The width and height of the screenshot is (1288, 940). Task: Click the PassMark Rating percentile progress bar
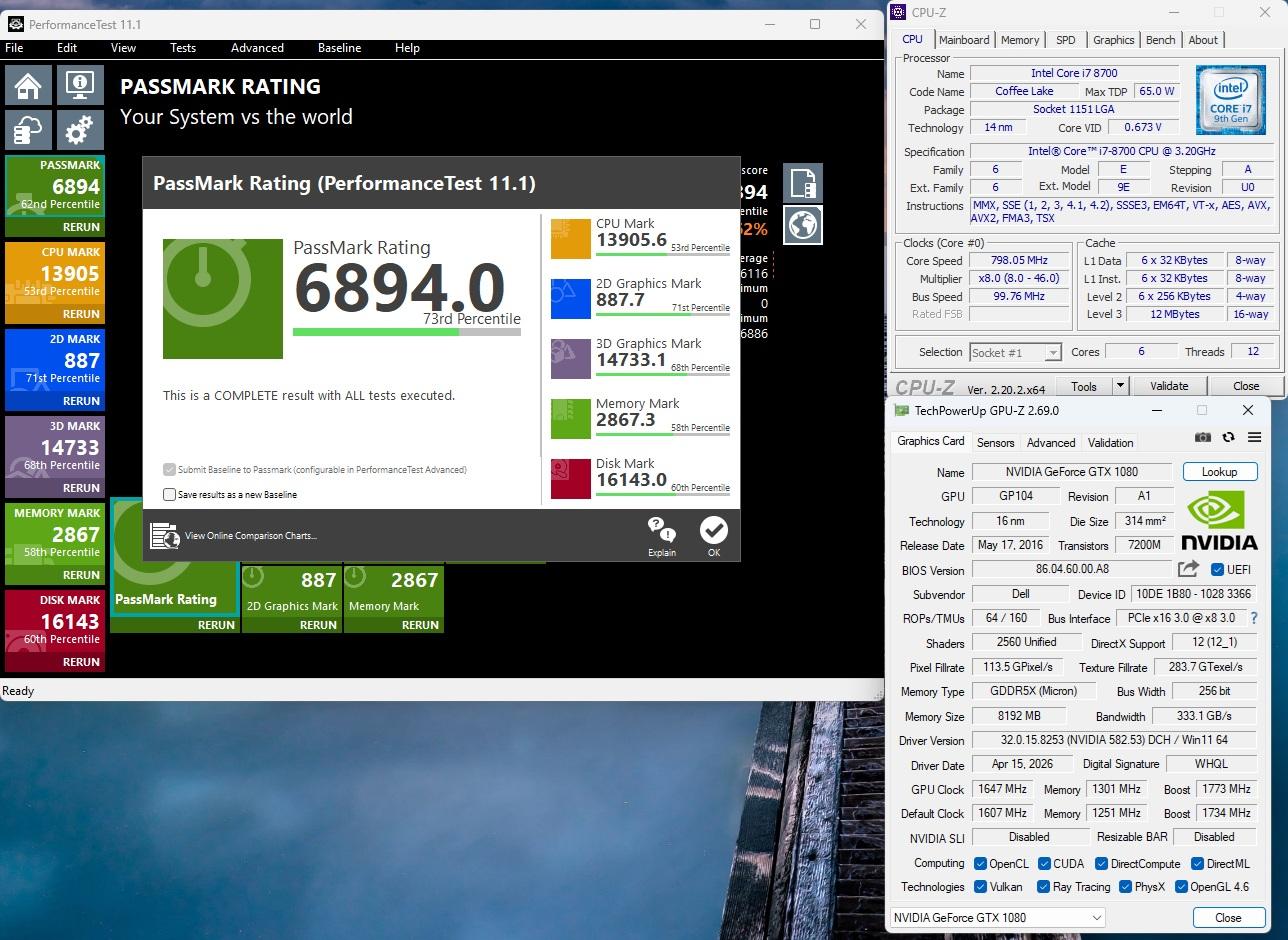click(x=406, y=332)
